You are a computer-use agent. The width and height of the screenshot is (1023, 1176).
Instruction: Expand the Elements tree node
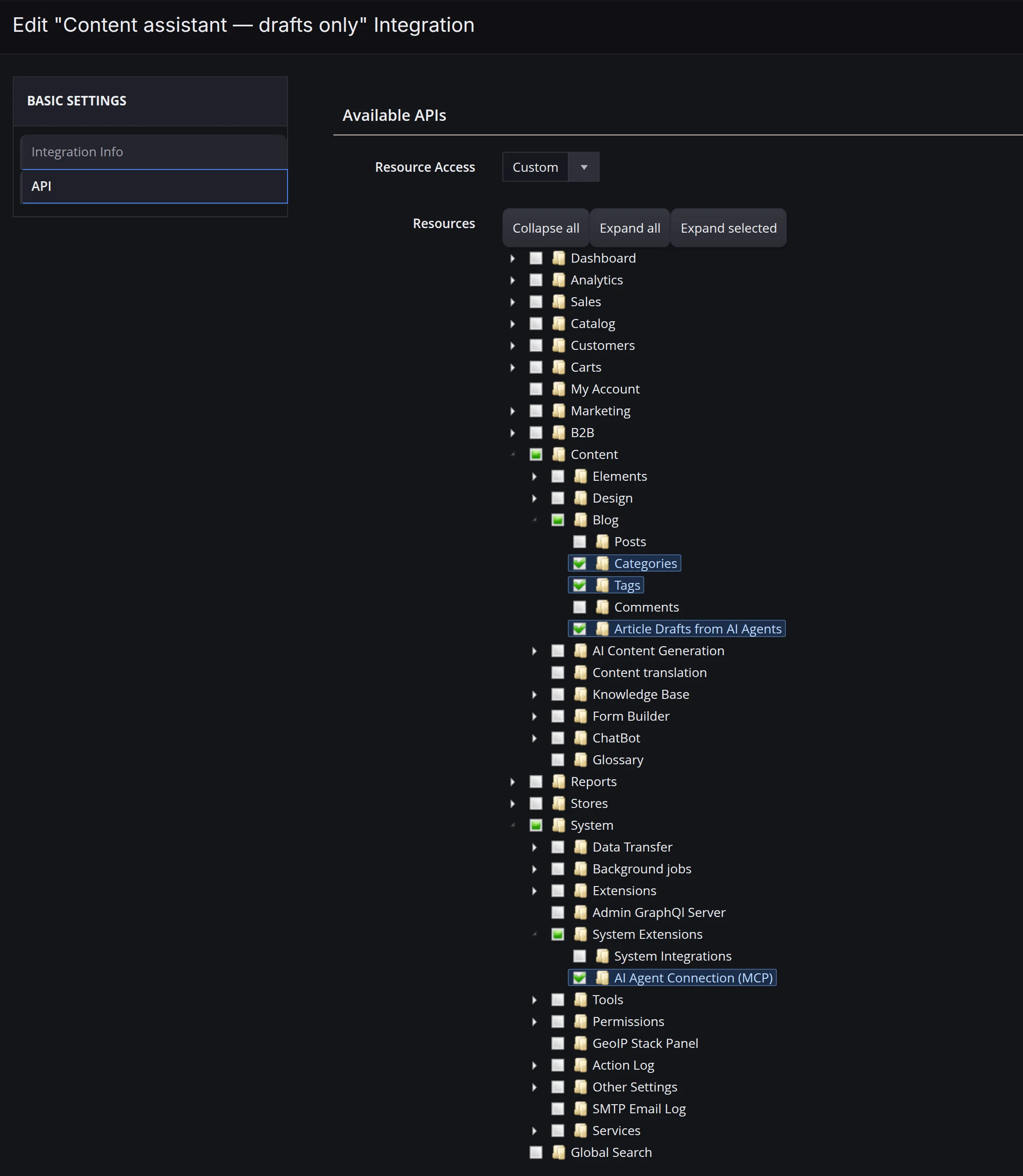tap(534, 476)
